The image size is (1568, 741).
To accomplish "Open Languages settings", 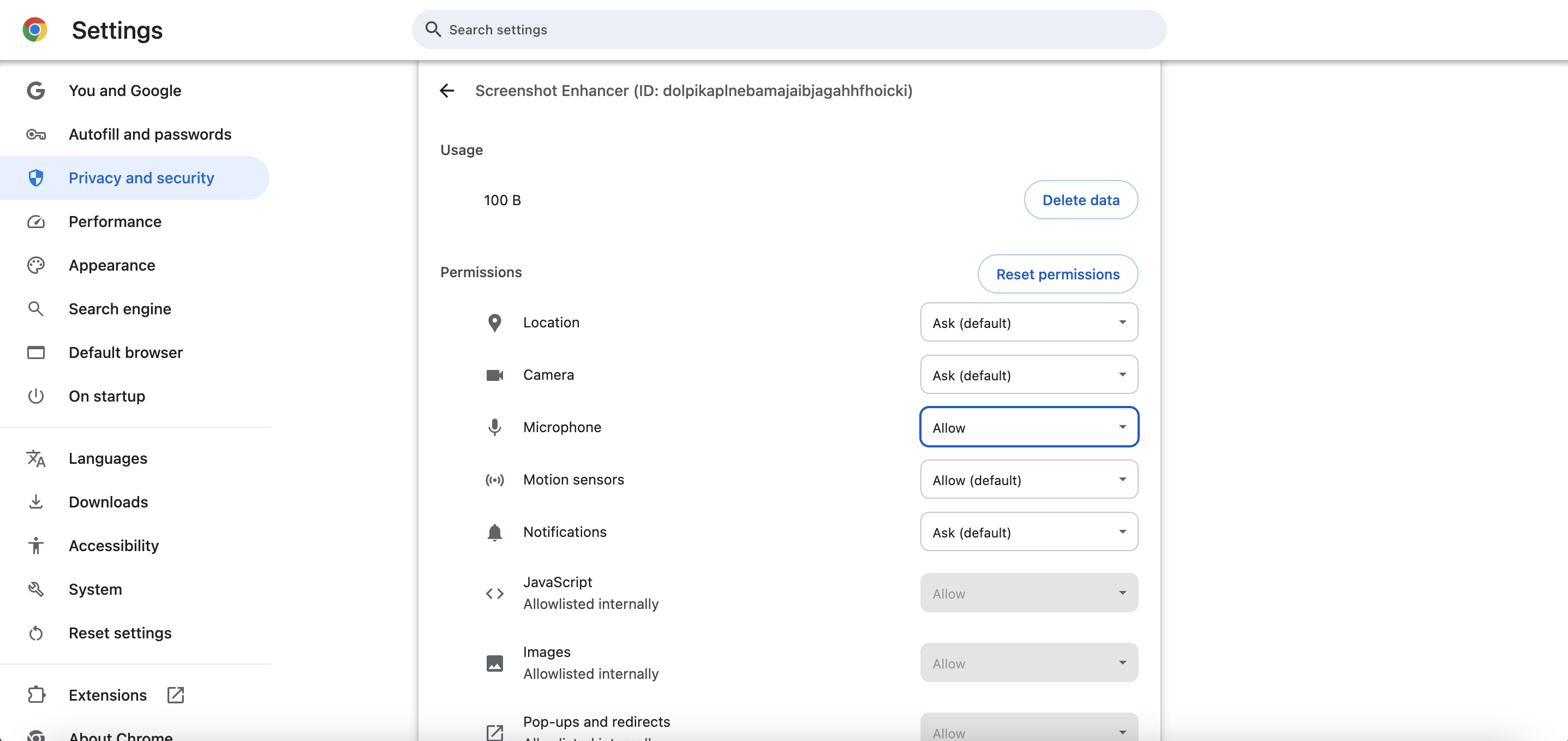I will [x=135, y=458].
